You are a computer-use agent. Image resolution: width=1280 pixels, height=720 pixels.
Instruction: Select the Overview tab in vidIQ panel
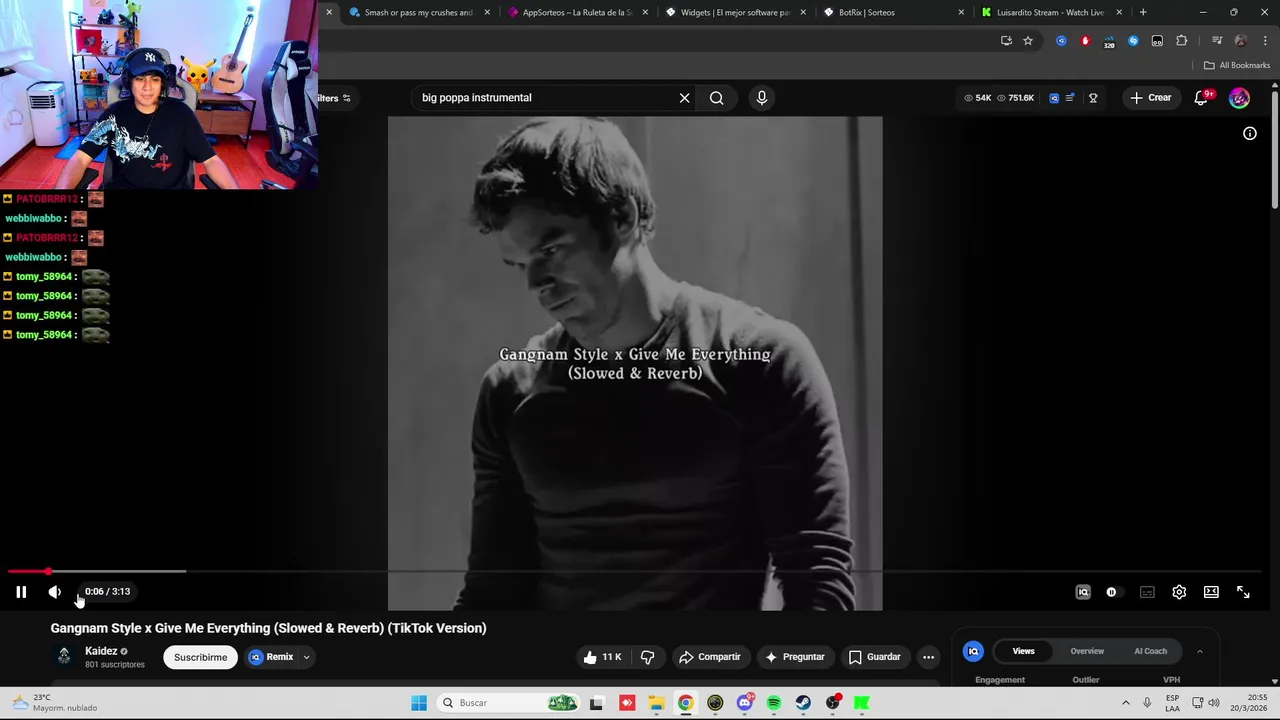[1087, 651]
